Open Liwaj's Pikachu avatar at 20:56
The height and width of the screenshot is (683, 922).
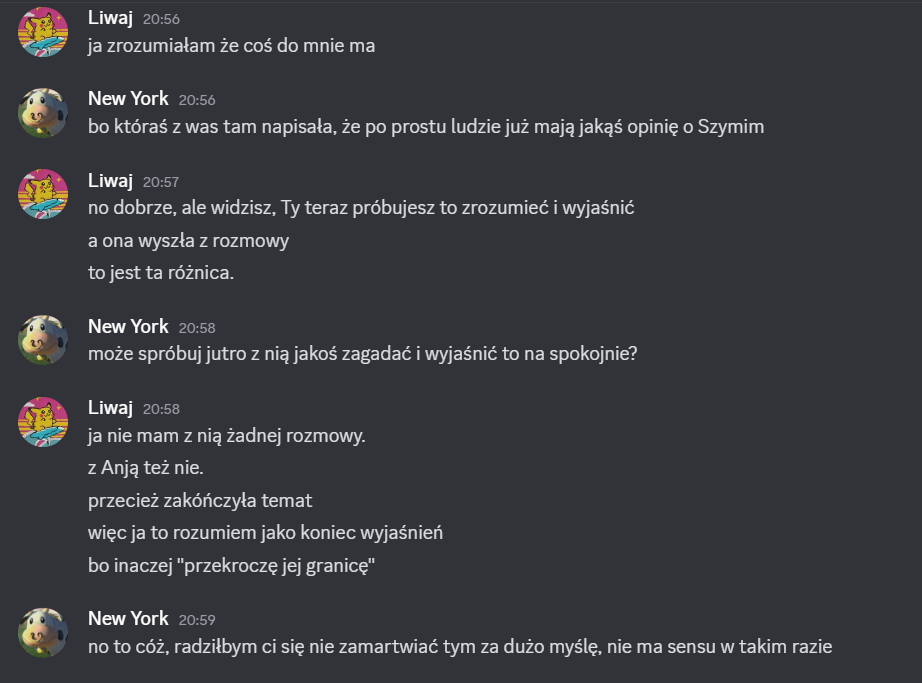43,32
